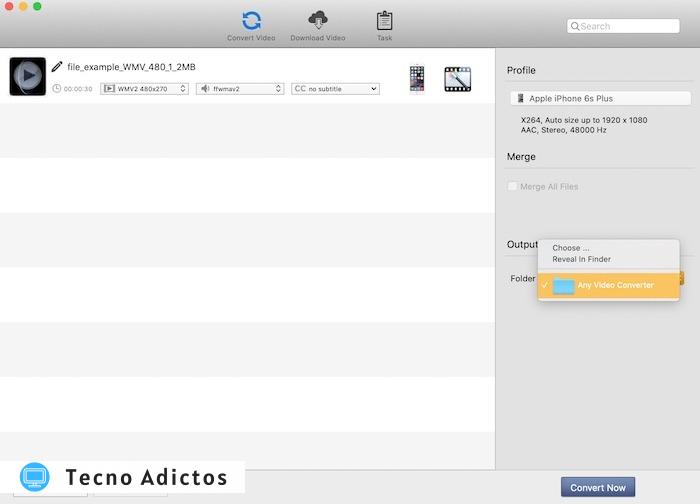Click the Convert Now button

click(597, 488)
